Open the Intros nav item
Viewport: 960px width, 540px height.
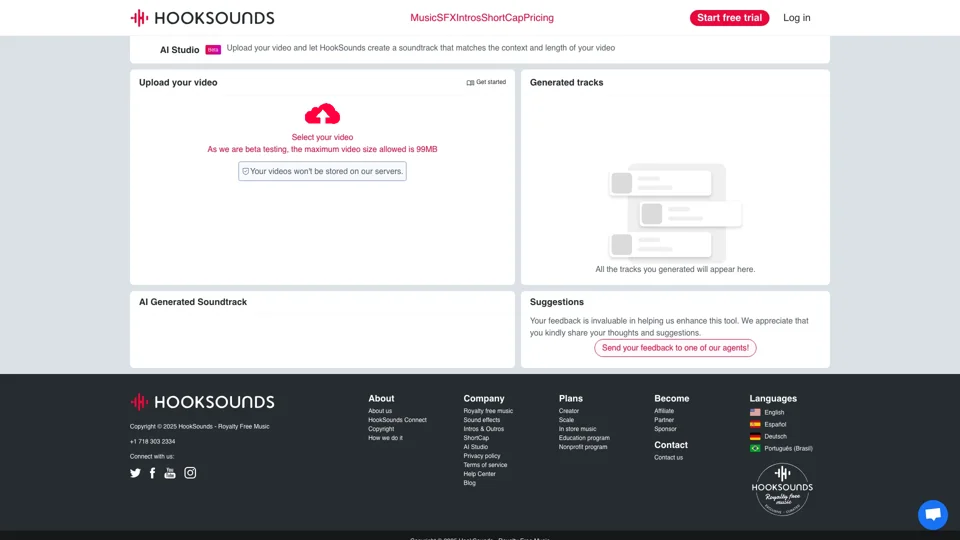click(x=468, y=18)
